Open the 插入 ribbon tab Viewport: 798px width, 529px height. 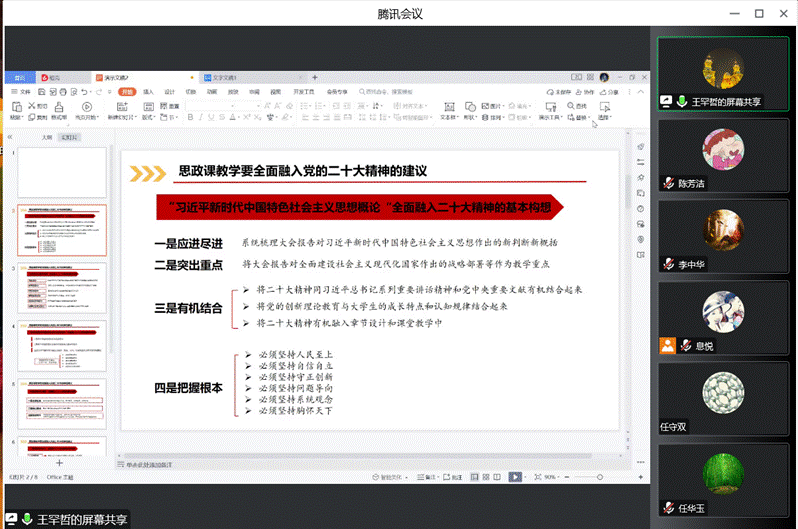[147, 91]
